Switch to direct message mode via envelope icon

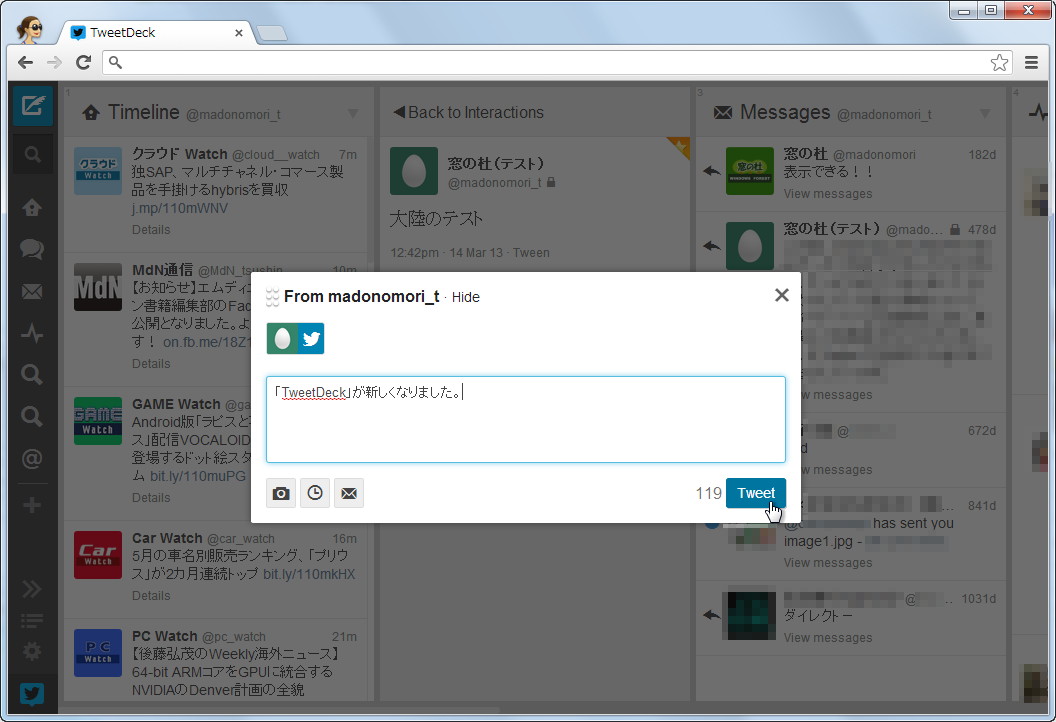[347, 493]
